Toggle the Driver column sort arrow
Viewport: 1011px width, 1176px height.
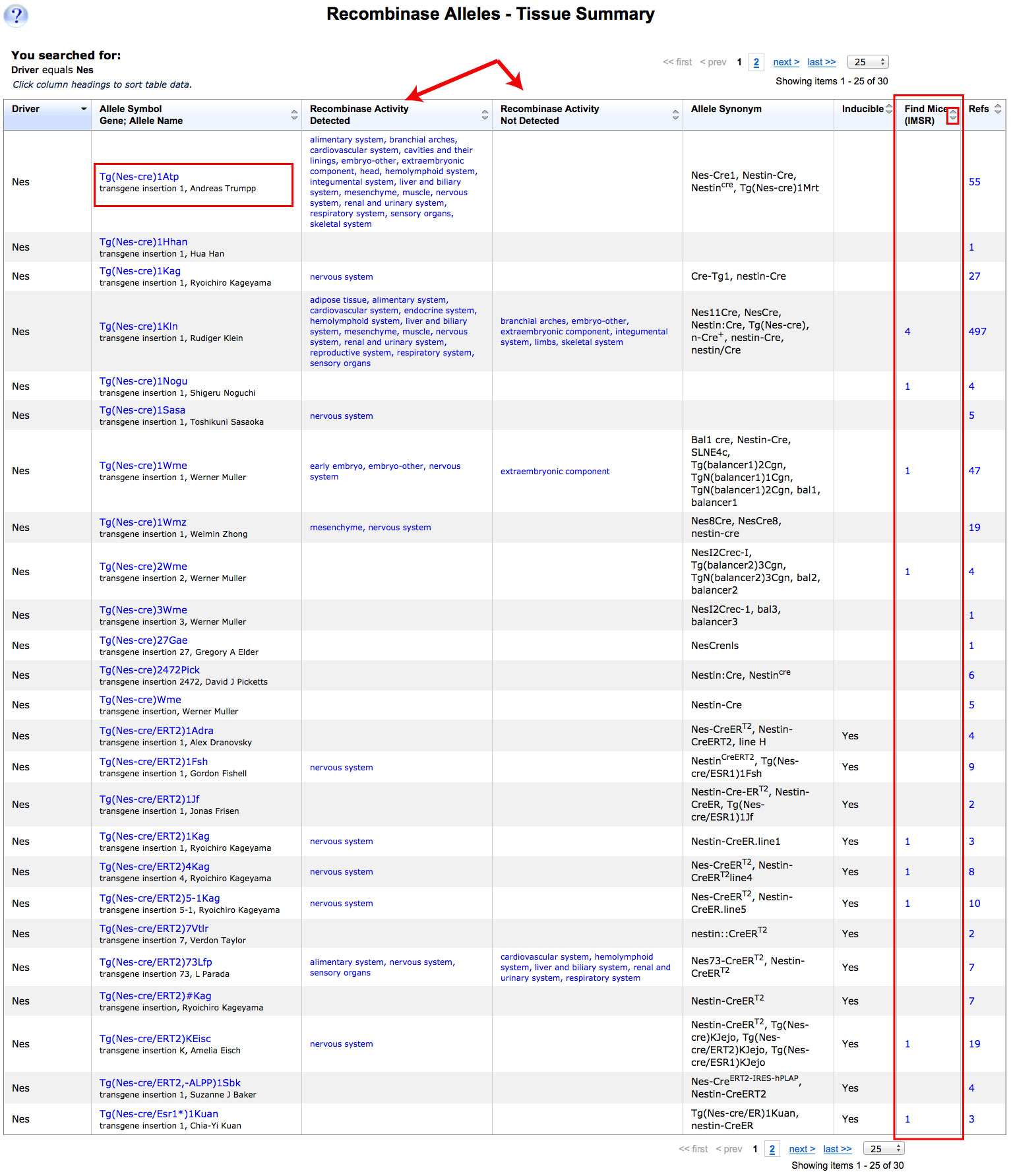84,109
